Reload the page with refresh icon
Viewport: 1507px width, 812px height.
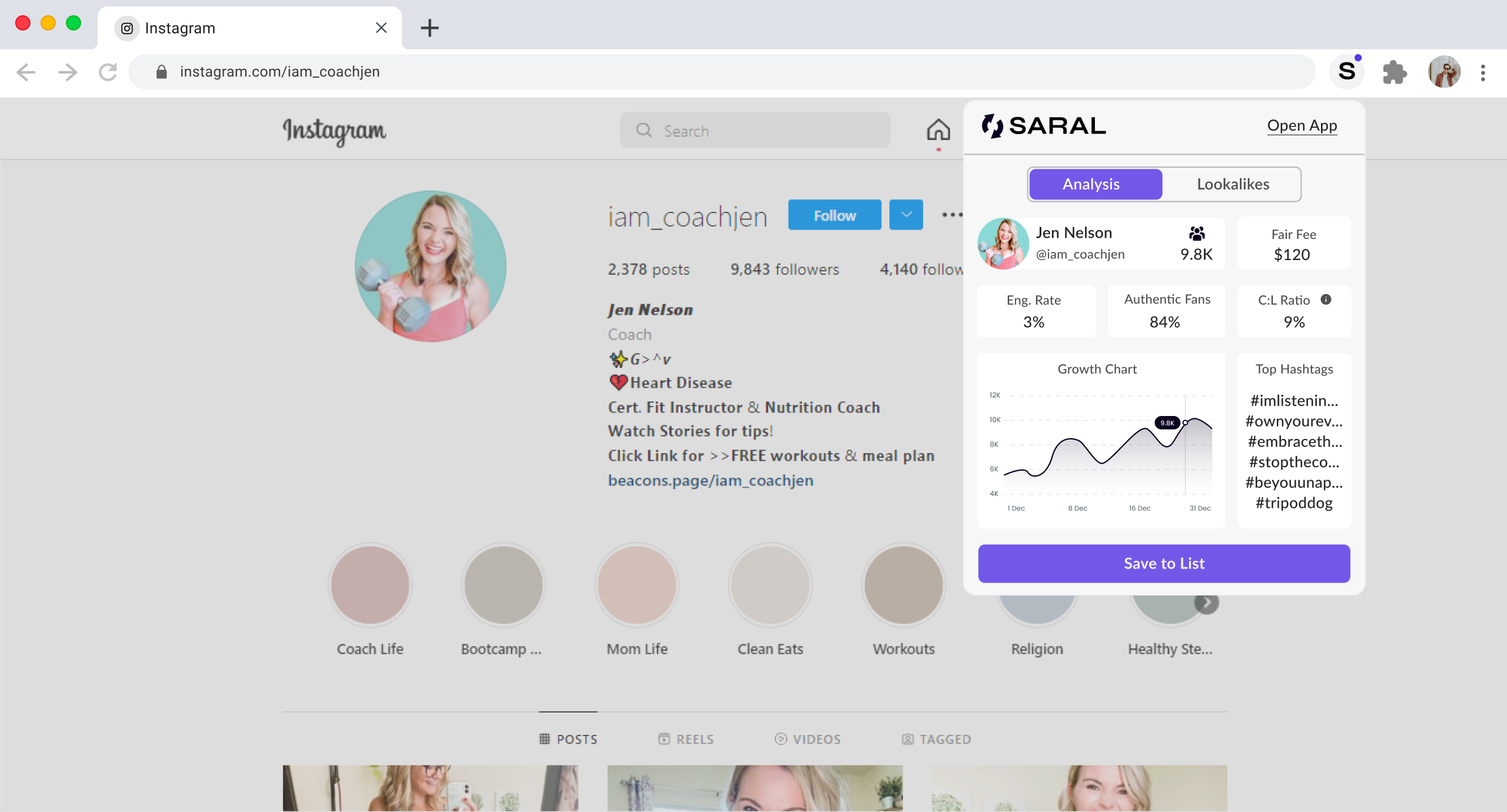click(x=108, y=72)
